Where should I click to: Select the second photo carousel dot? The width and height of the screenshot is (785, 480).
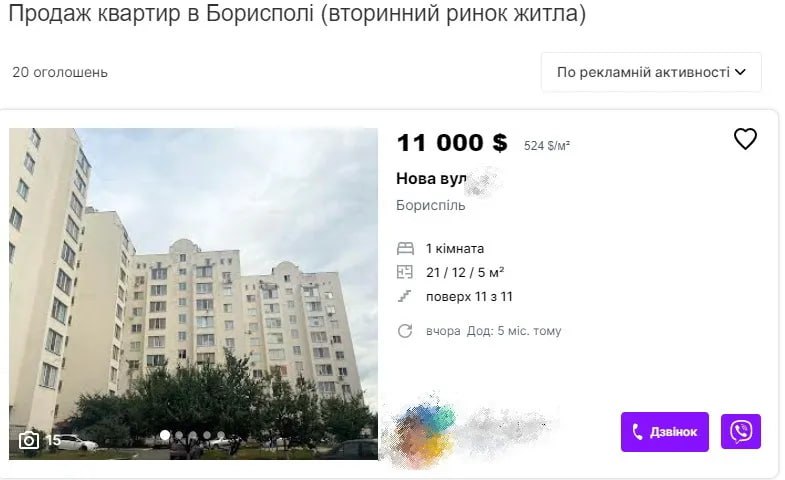pyautogui.click(x=179, y=435)
